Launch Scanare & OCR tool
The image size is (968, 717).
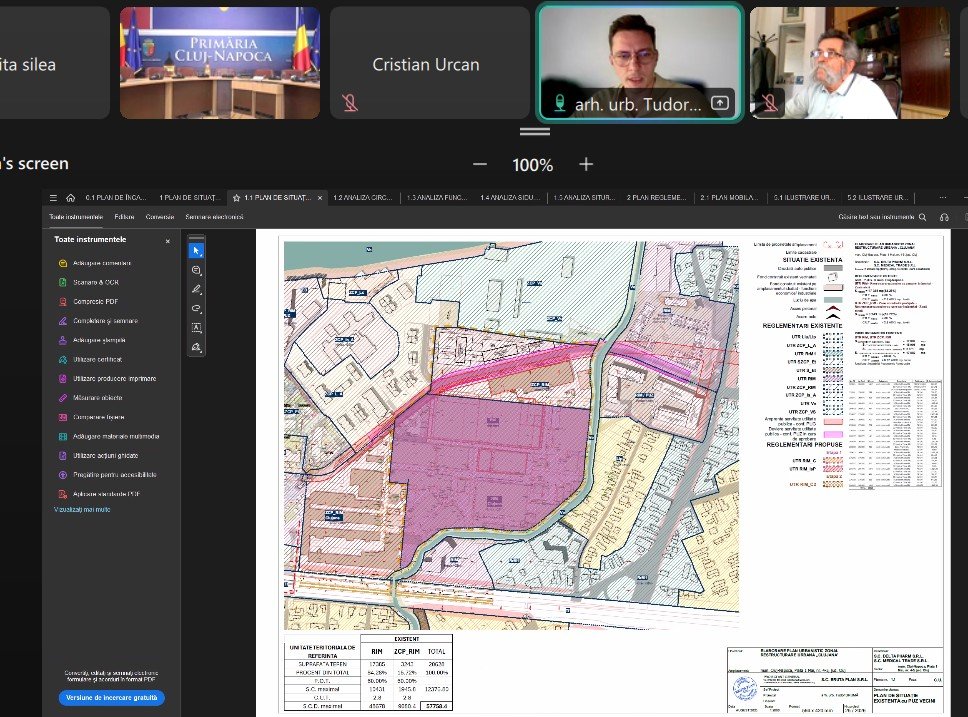[88, 282]
